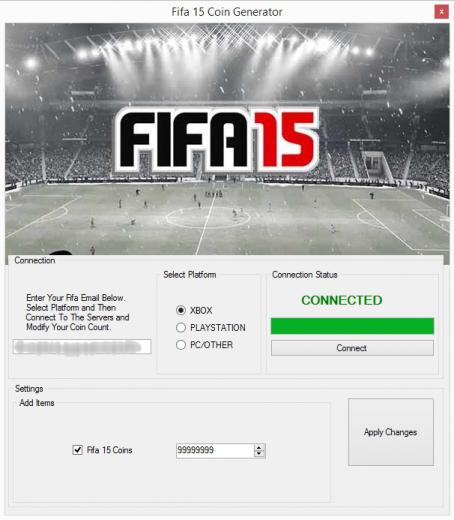The width and height of the screenshot is (454, 520).
Task: Choose the PC/OTHER platform radio button
Action: (x=181, y=345)
